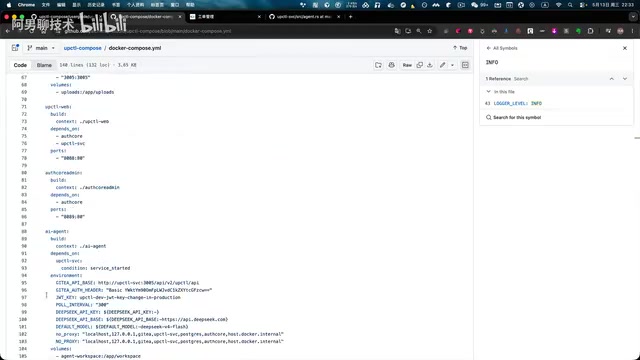Click the JWT_KEY entry on line 97
This screenshot has height=360, width=640.
[118, 297]
